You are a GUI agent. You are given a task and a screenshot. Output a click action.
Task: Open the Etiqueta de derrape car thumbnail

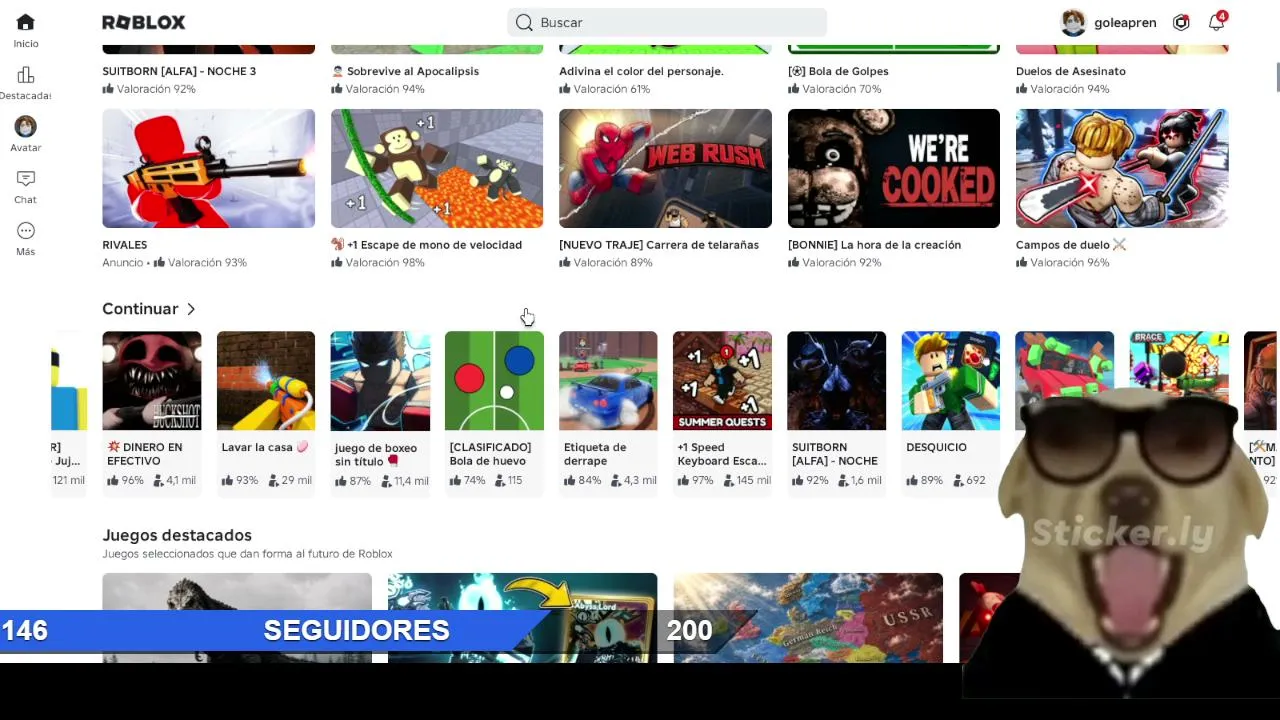[608, 381]
